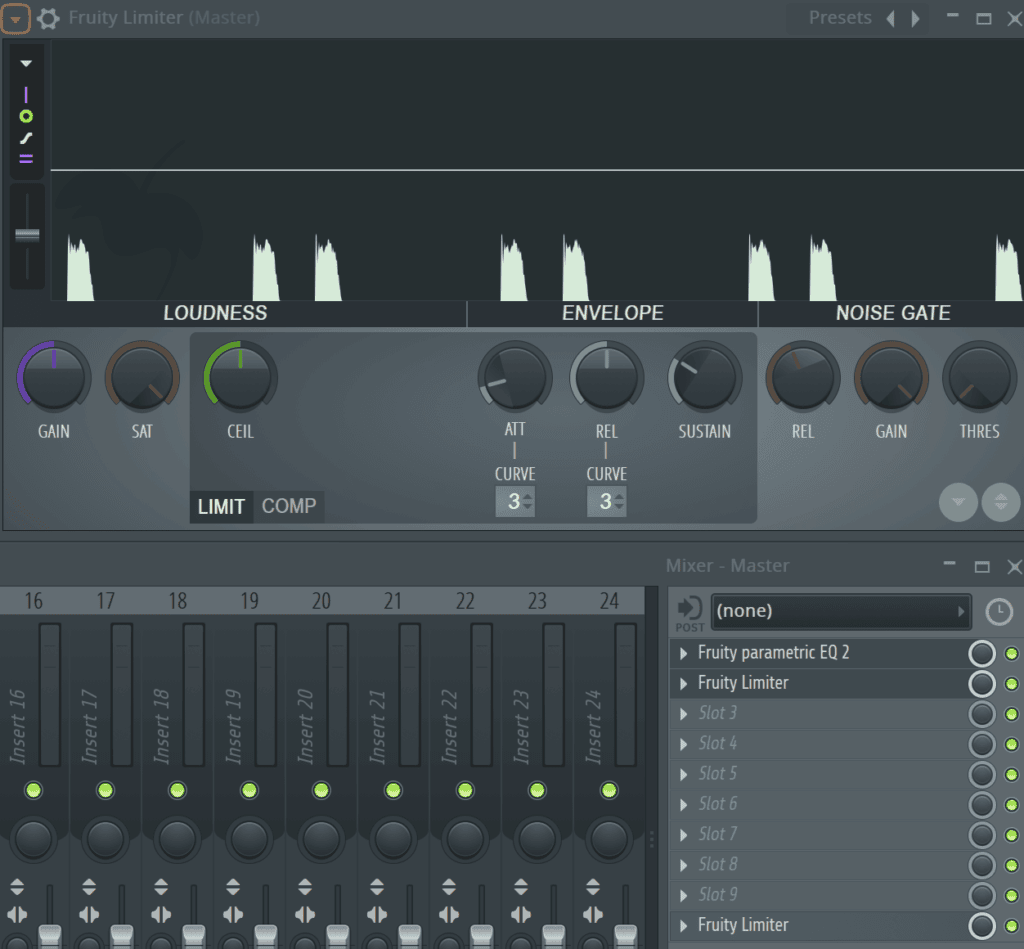Click the SUSTAIN knob

pyautogui.click(x=705, y=376)
